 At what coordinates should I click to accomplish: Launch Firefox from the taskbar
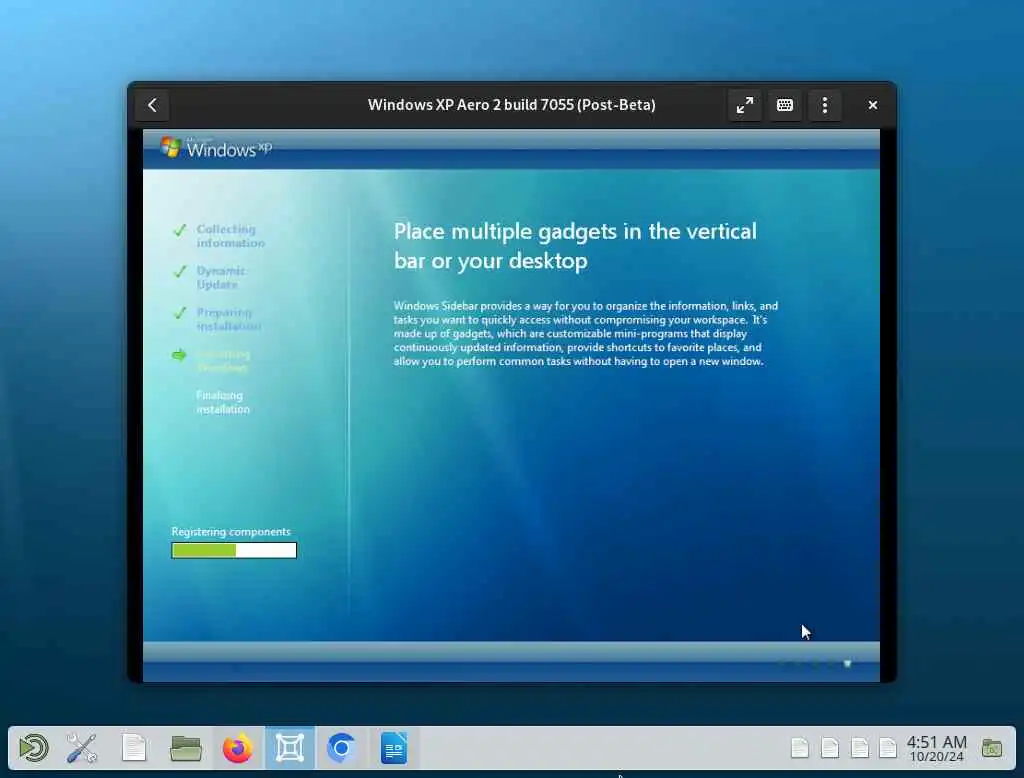[x=238, y=748]
